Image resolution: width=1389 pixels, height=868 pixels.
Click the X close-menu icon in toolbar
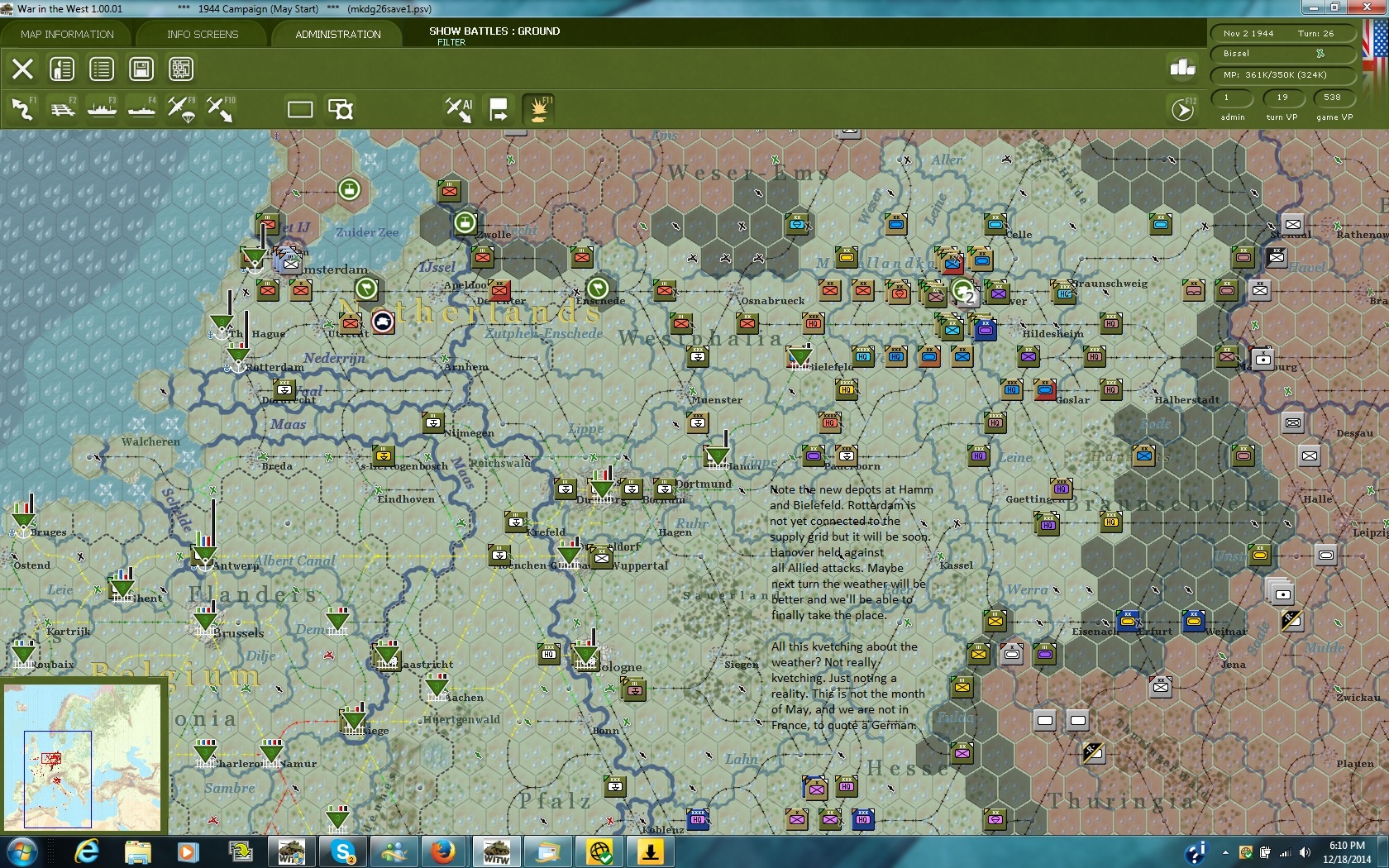tap(22, 69)
